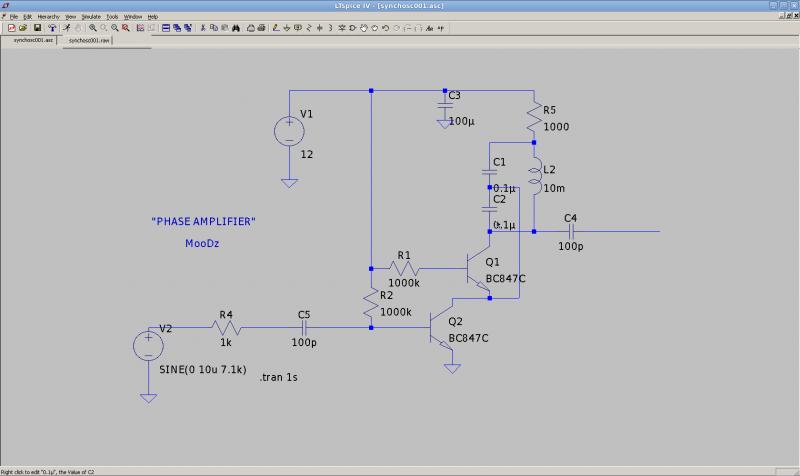Click the R5 value 1000
This screenshot has width=800, height=476.
click(556, 127)
